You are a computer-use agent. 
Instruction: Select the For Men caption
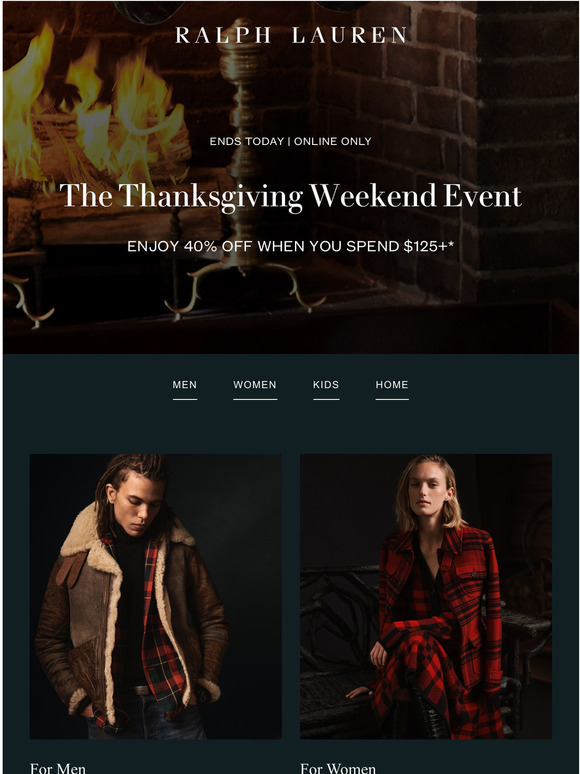(58, 768)
